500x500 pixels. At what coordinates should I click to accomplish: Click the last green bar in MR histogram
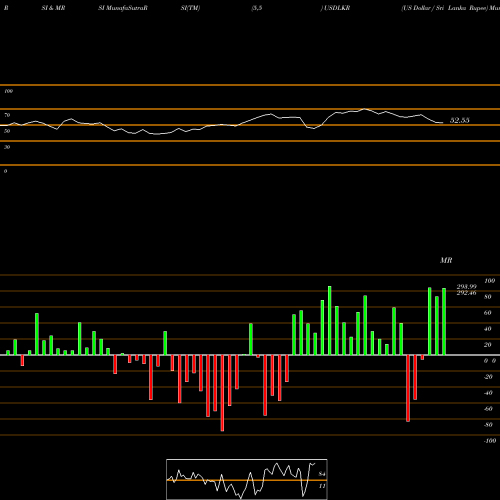click(444, 322)
